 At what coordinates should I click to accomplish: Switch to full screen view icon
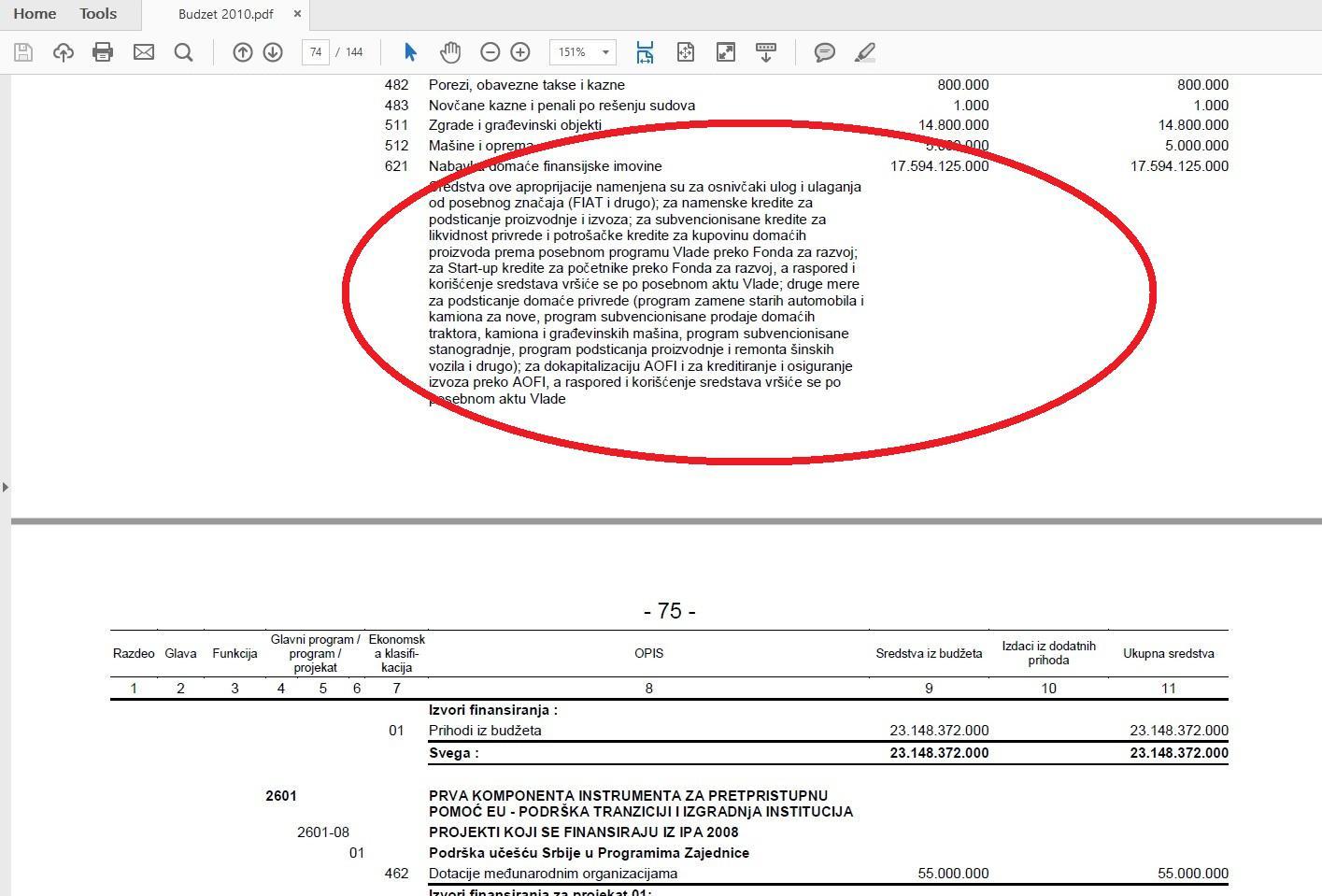[726, 52]
